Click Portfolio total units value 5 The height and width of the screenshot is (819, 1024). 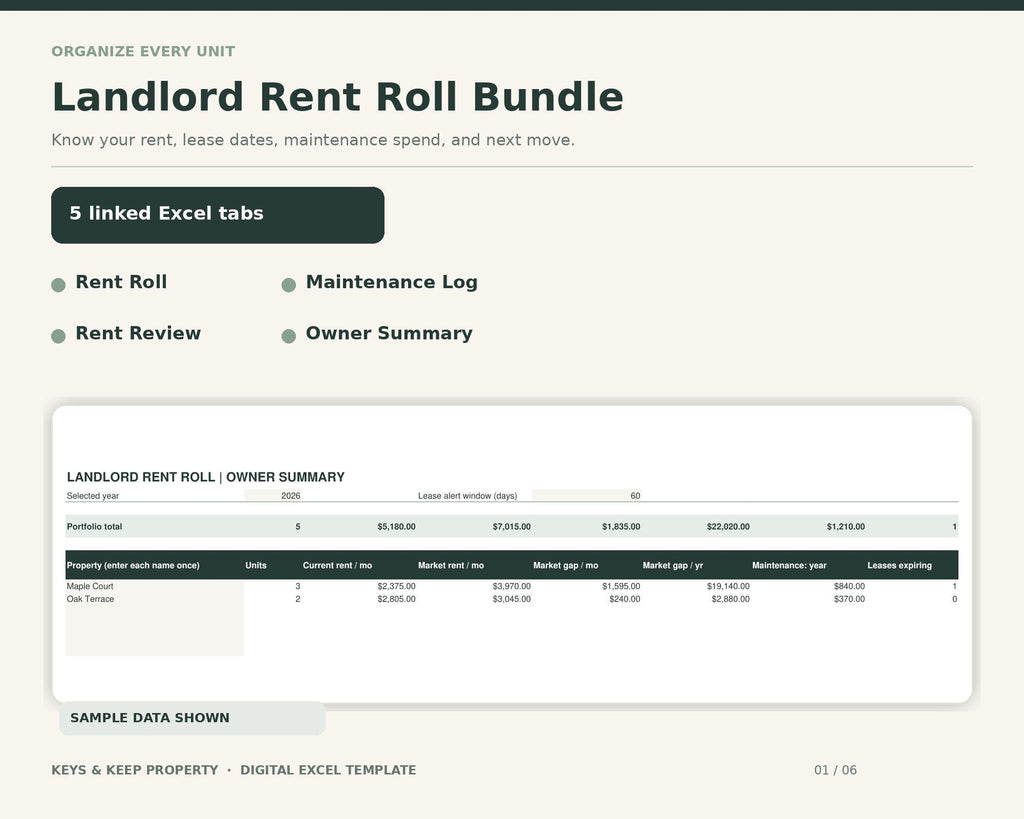[x=298, y=526]
